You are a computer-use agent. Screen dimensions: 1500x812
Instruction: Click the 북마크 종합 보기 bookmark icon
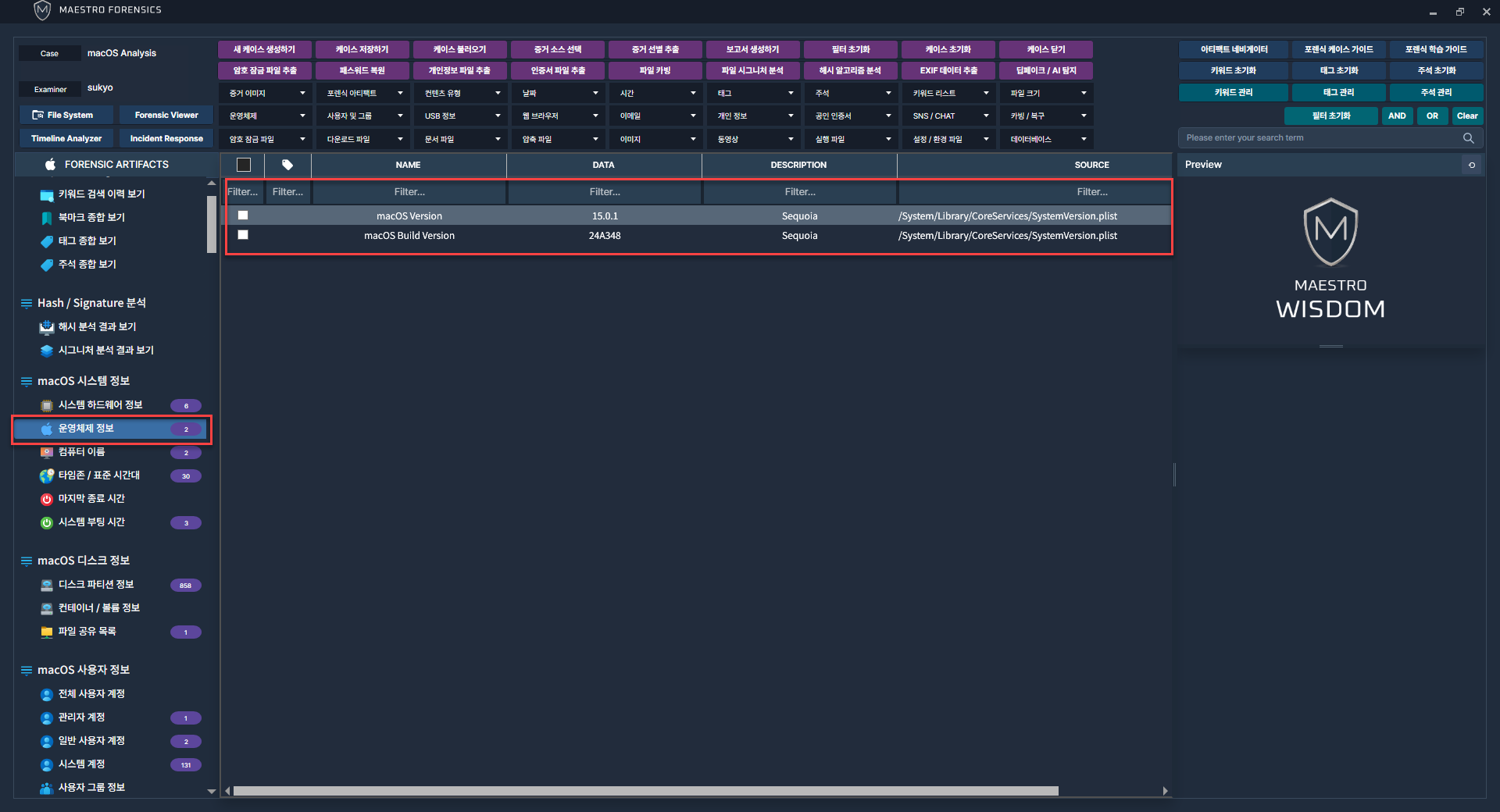tap(47, 218)
